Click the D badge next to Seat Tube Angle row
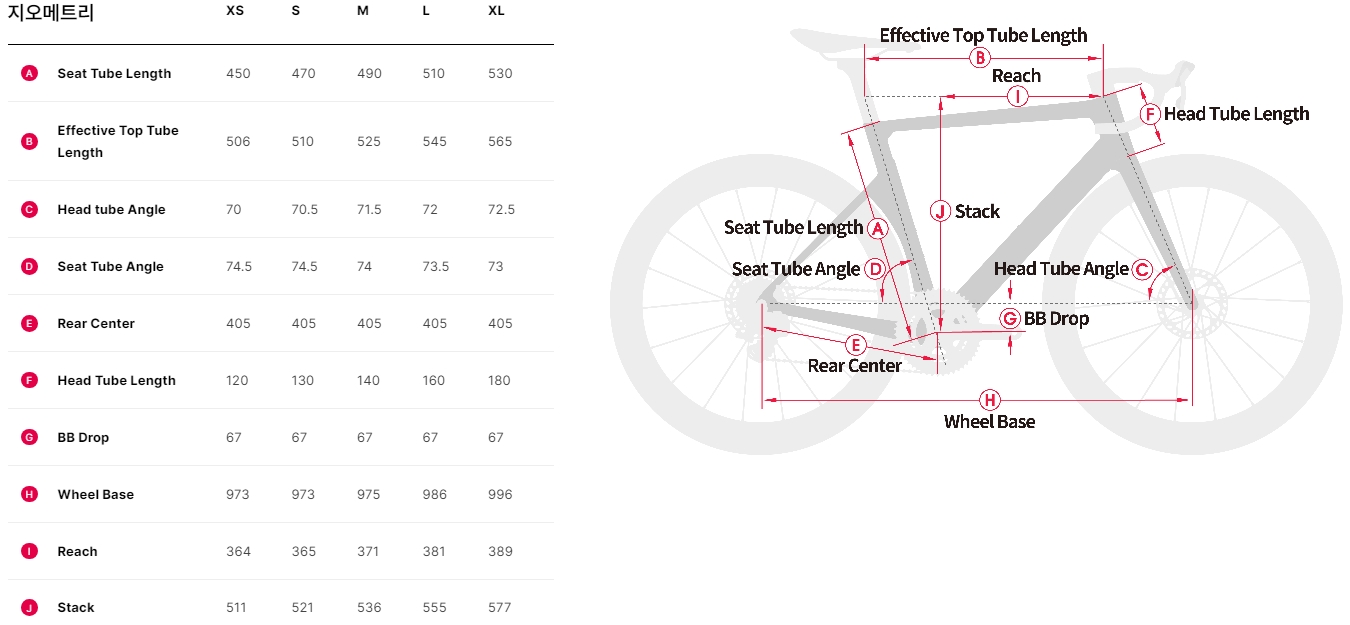 coord(29,266)
